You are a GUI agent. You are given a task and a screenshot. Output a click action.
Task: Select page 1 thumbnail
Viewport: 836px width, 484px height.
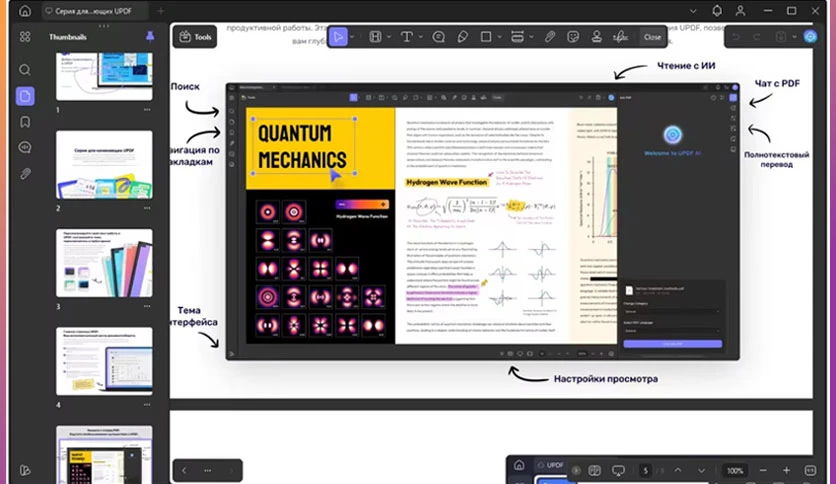(104, 76)
